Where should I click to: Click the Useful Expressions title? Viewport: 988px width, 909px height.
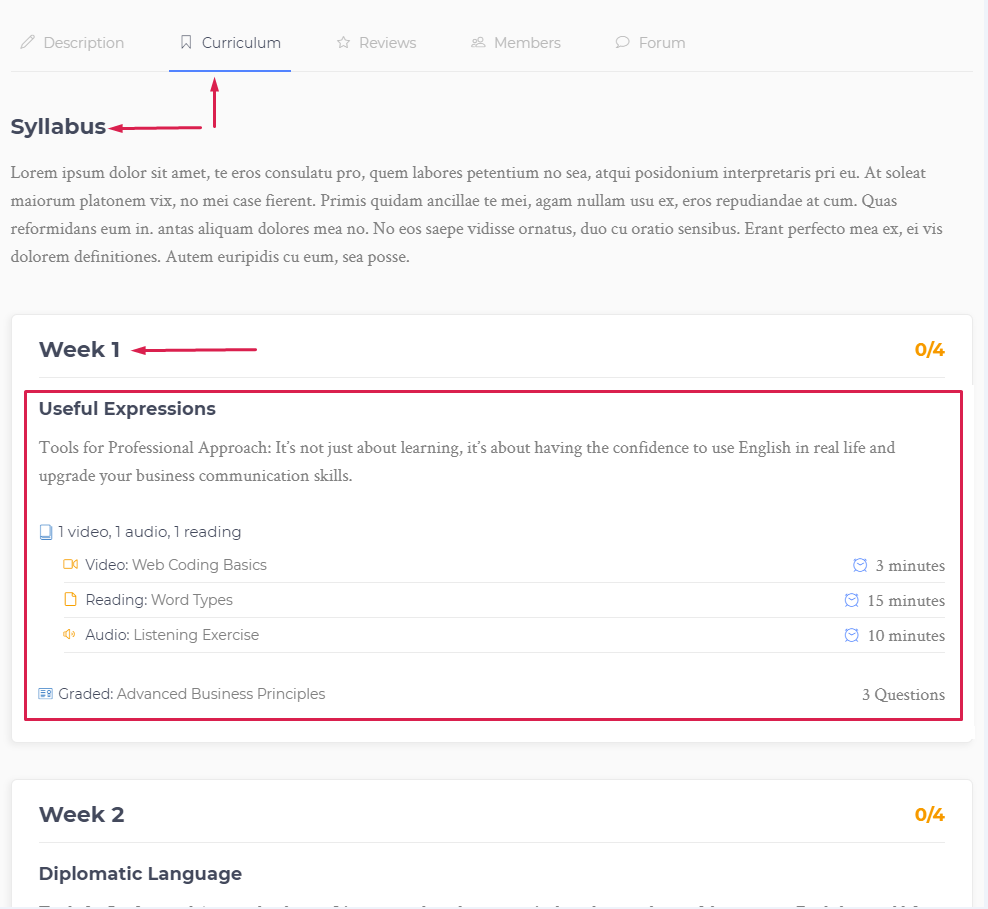pyautogui.click(x=127, y=409)
